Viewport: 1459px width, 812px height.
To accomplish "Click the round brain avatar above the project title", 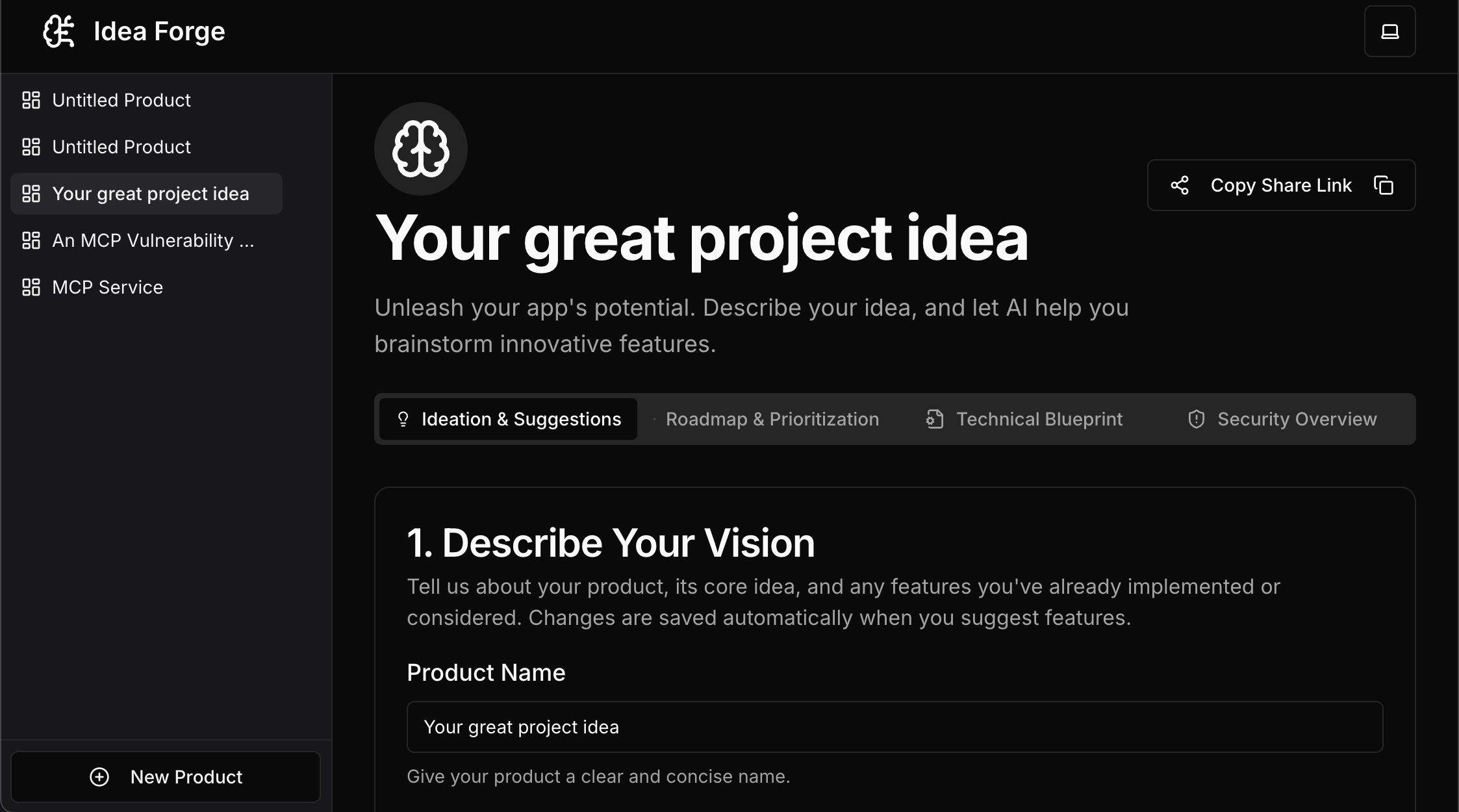I will click(421, 148).
